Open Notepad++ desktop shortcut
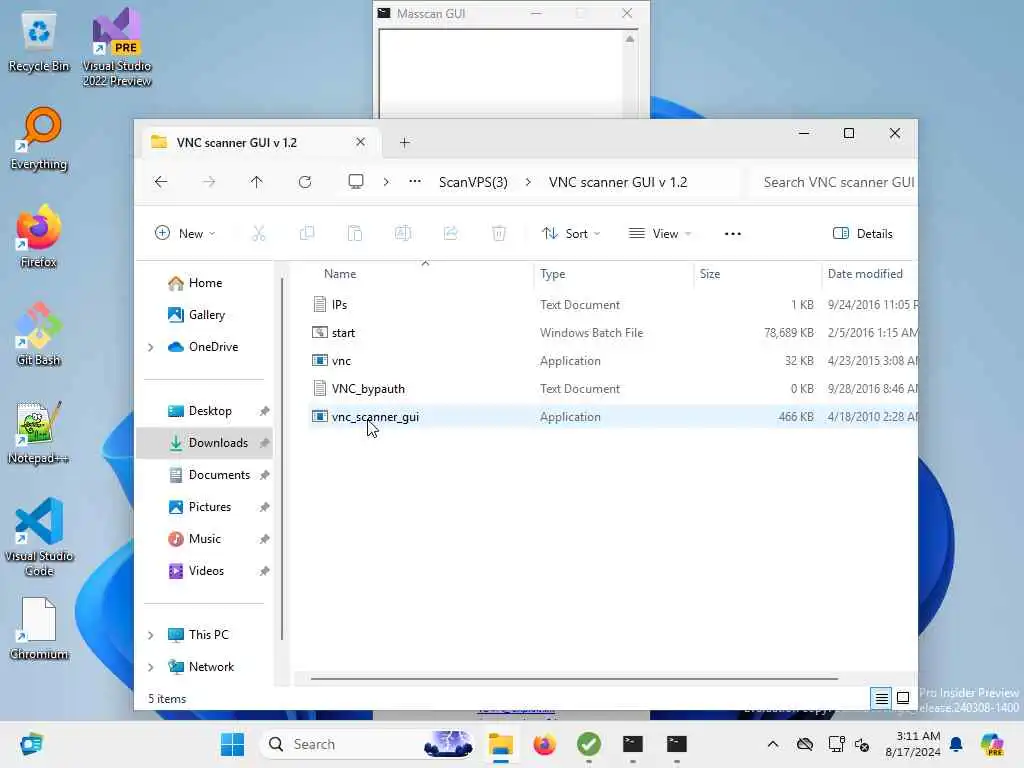The image size is (1024, 768). click(39, 432)
